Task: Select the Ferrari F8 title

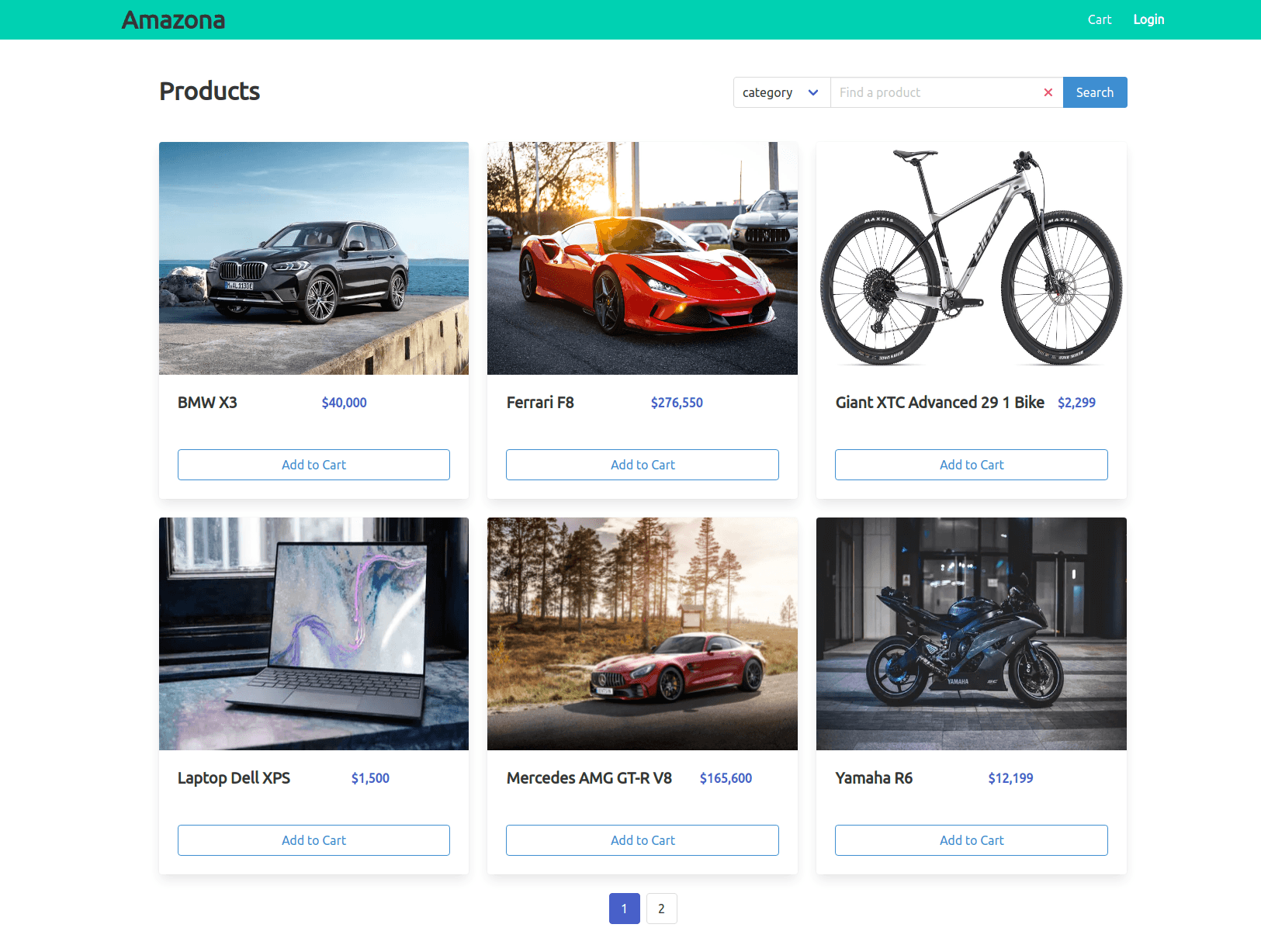Action: point(540,403)
